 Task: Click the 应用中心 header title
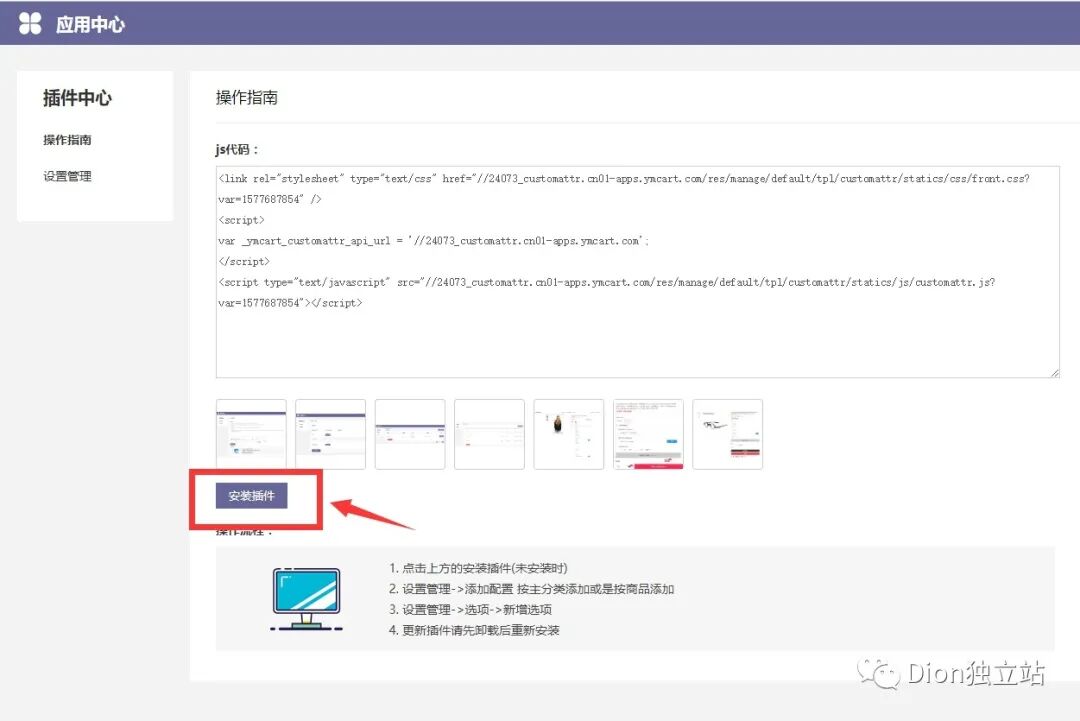(x=90, y=24)
